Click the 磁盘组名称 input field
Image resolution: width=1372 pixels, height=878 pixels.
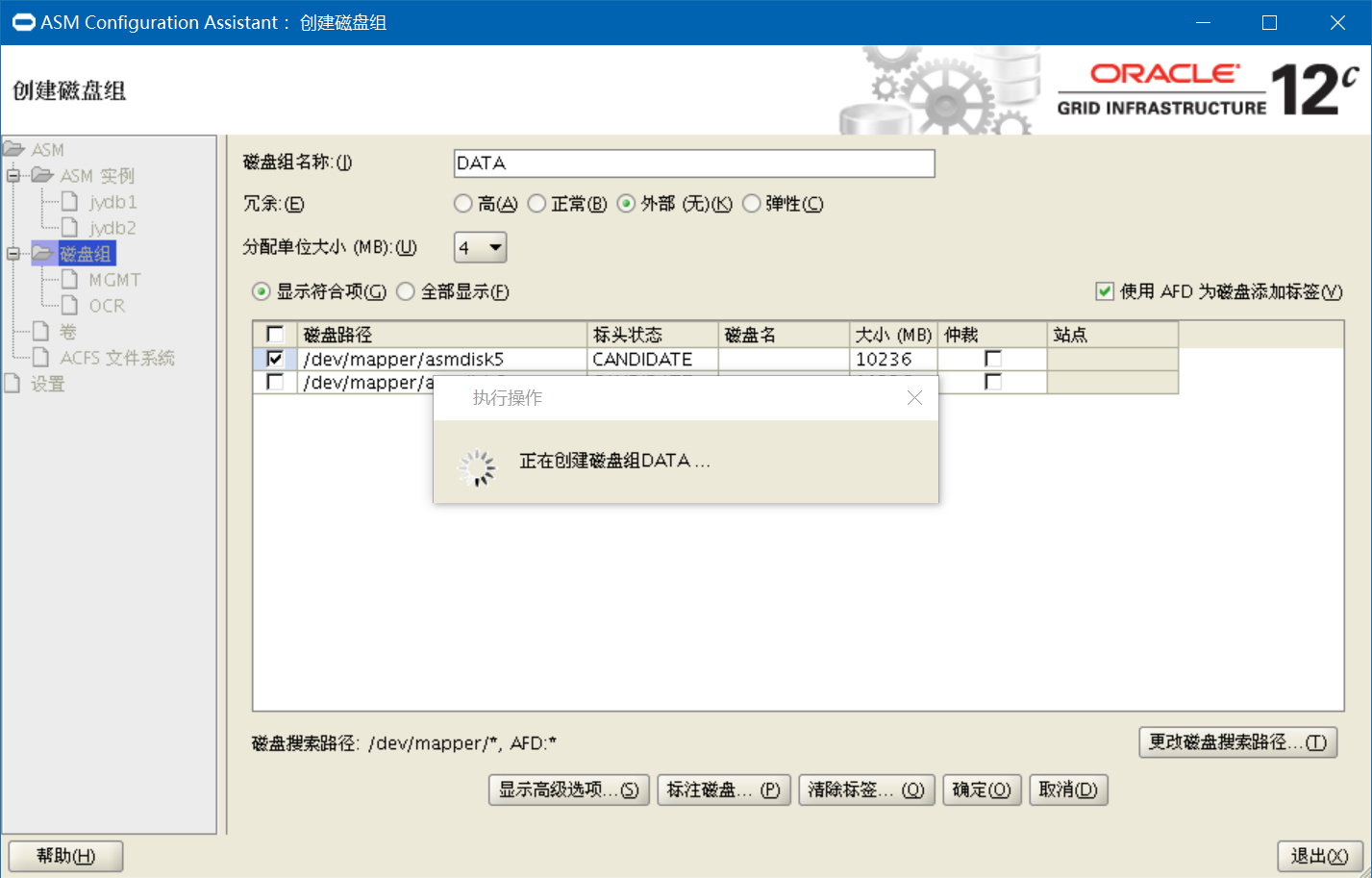pos(694,163)
